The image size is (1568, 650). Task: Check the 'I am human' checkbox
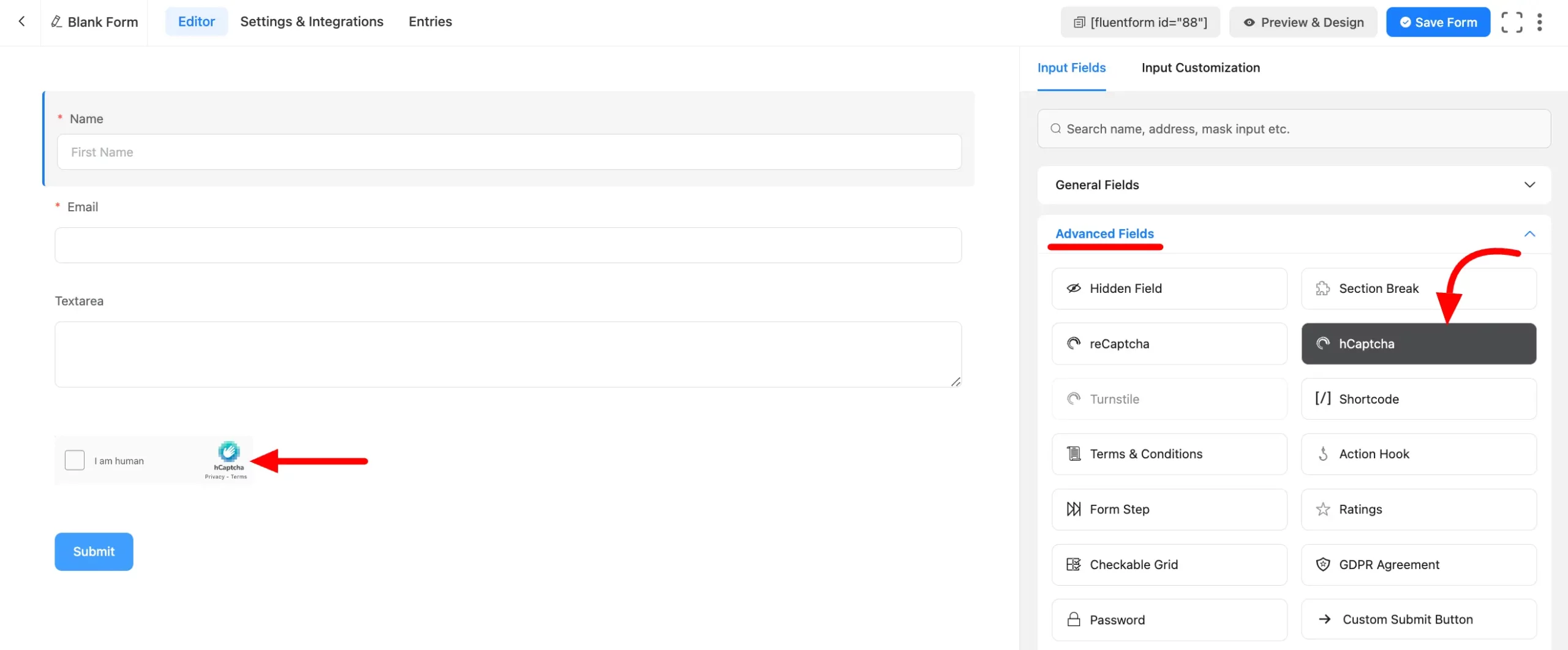click(x=75, y=460)
